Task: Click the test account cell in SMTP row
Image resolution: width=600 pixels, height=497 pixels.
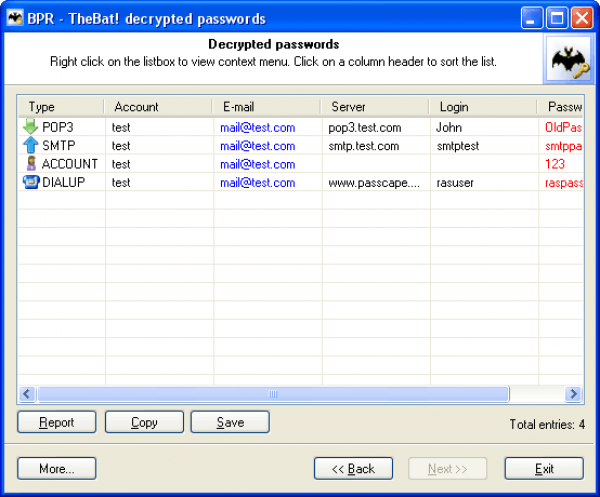Action: [x=121, y=145]
